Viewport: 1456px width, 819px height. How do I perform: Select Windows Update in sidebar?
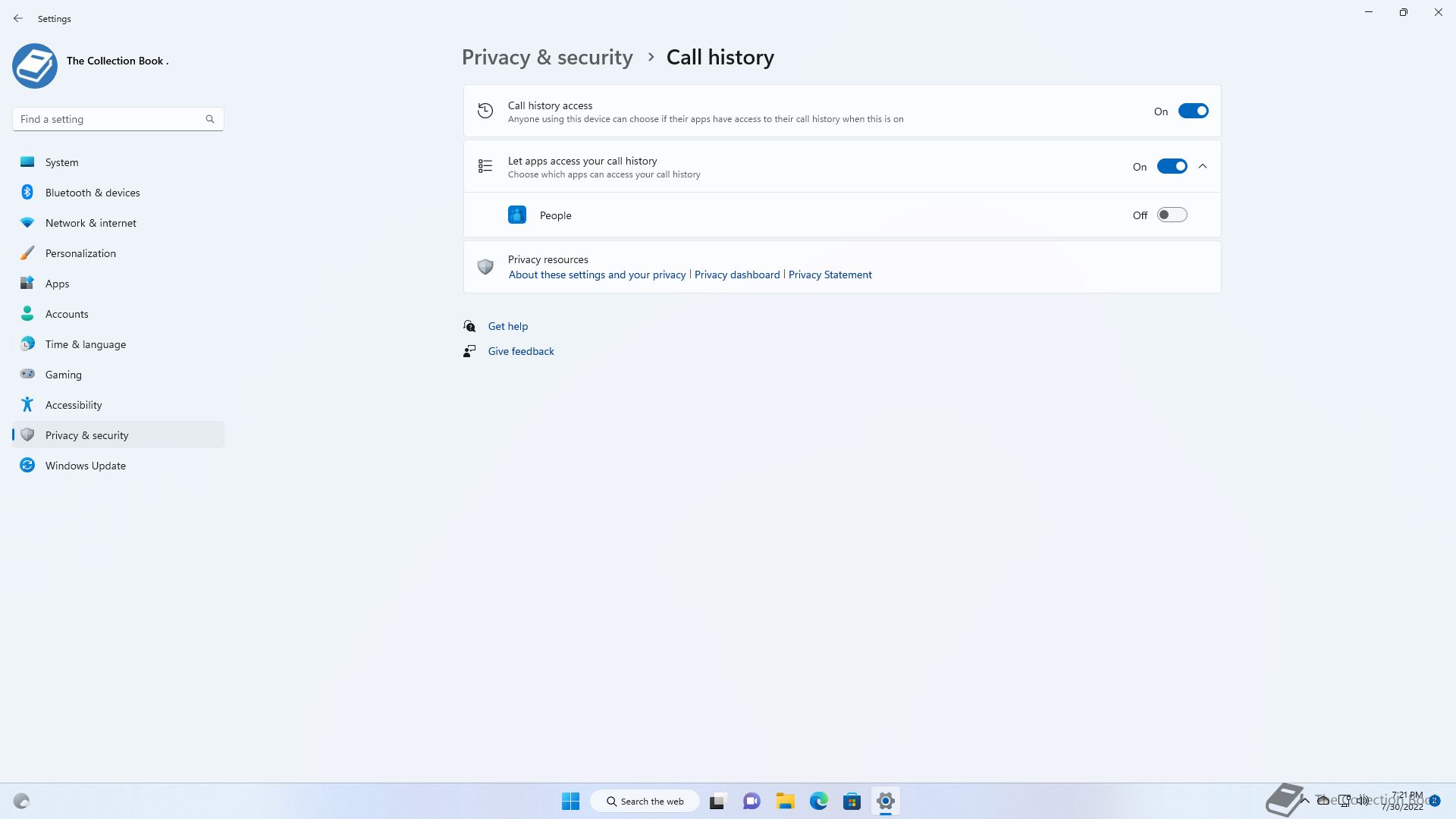(85, 466)
